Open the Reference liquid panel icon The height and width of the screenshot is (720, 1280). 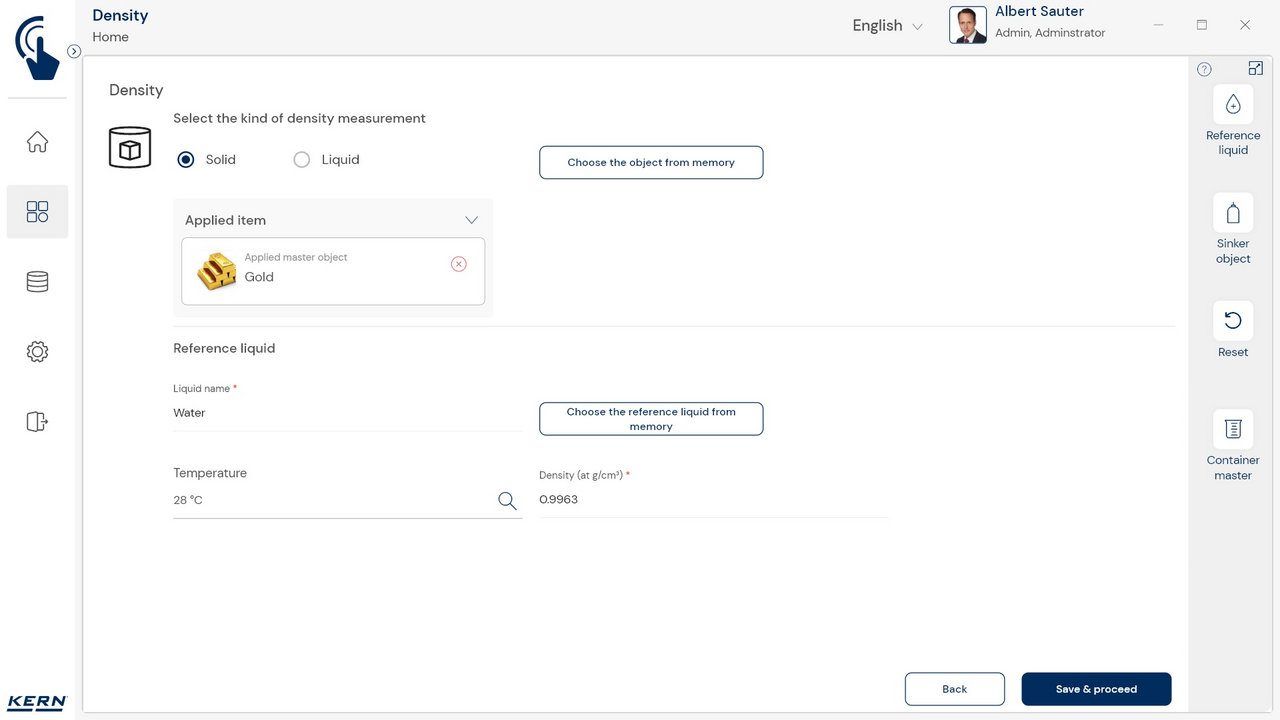[1232, 105]
